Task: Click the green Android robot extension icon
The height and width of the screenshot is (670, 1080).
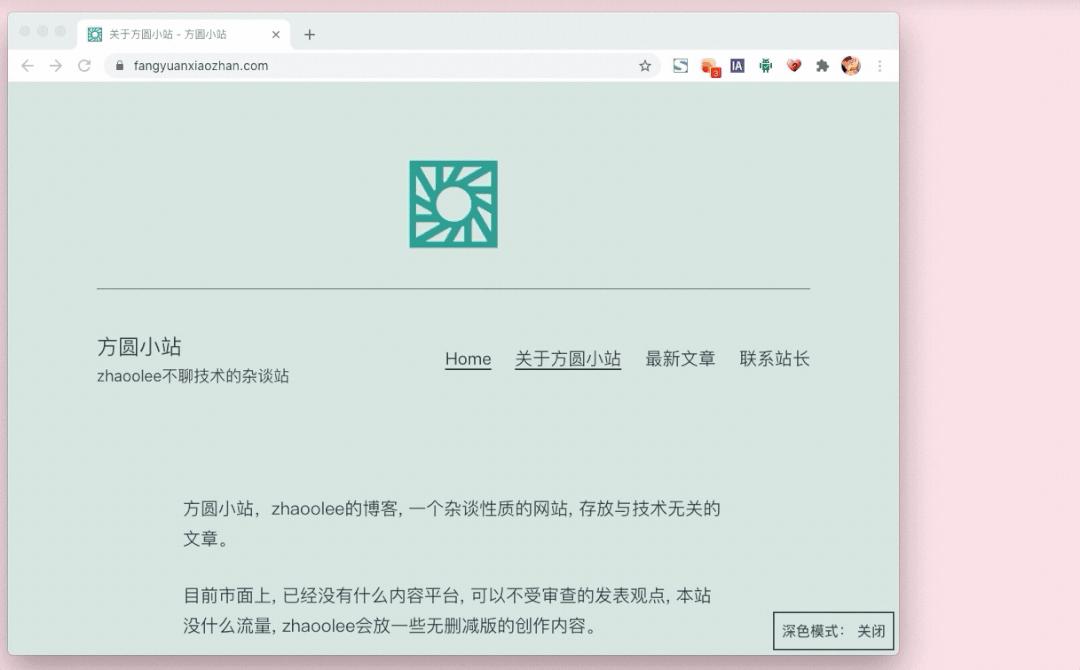Action: pos(765,66)
